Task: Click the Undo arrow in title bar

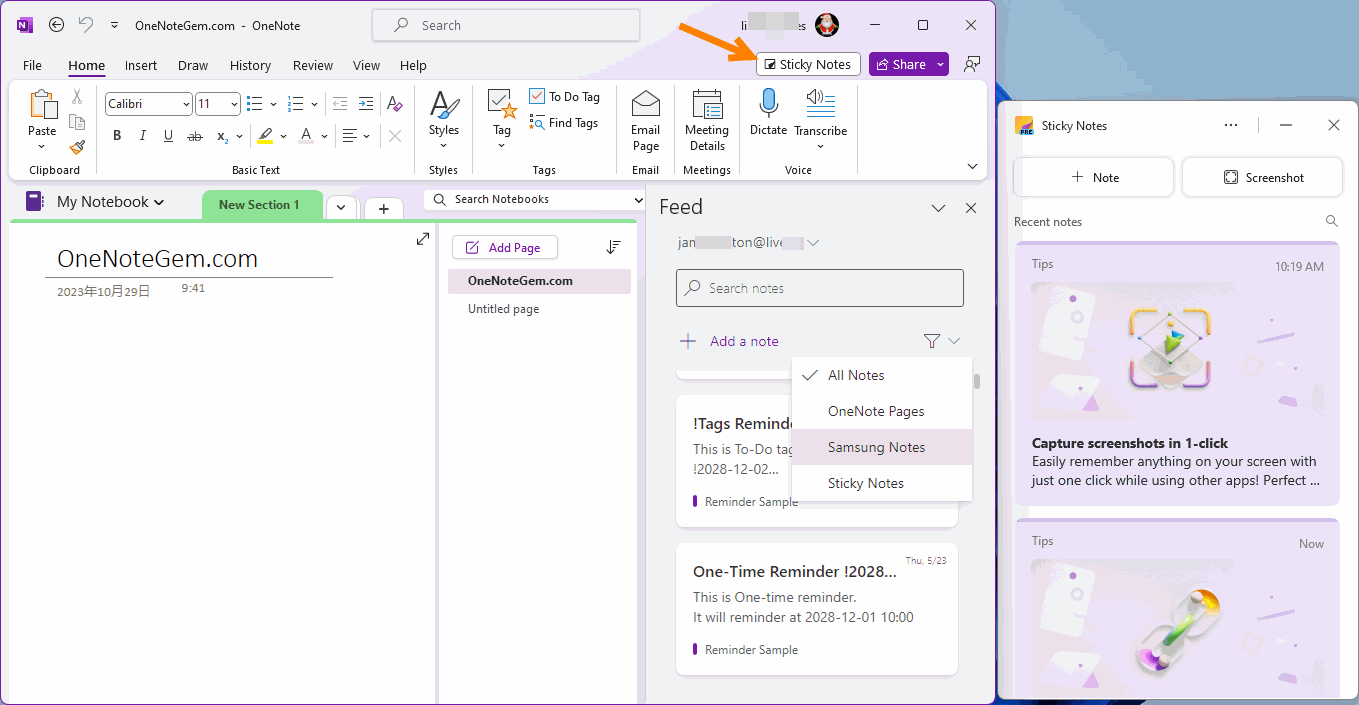Action: 86,25
